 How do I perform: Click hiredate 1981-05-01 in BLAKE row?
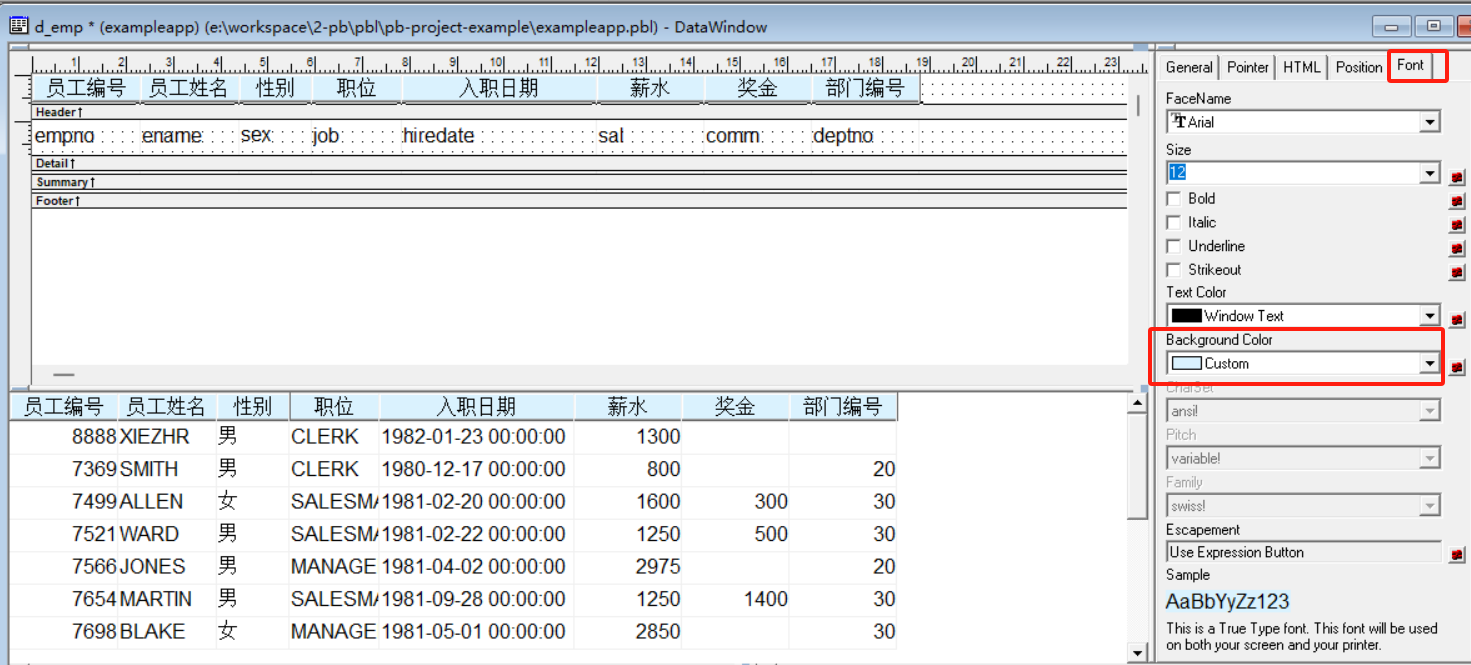tap(473, 631)
